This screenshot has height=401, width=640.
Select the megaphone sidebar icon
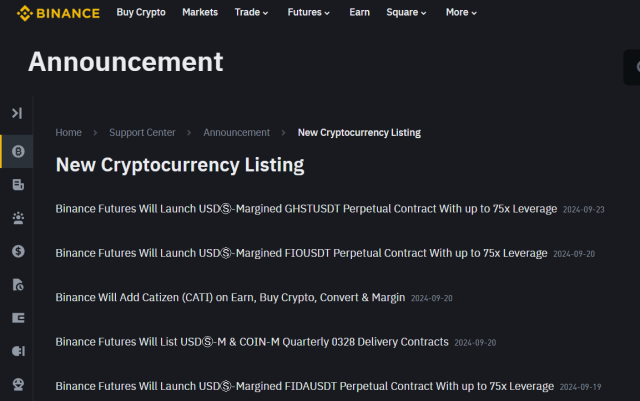coord(18,351)
